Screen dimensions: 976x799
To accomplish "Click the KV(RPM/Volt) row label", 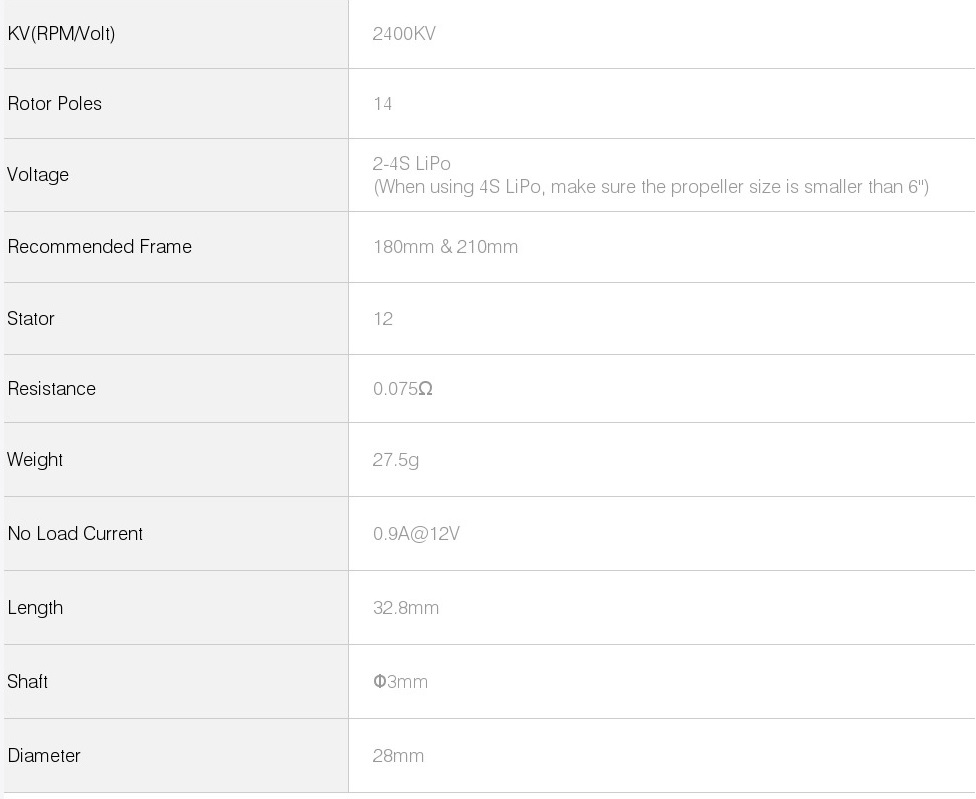I will [x=61, y=34].
